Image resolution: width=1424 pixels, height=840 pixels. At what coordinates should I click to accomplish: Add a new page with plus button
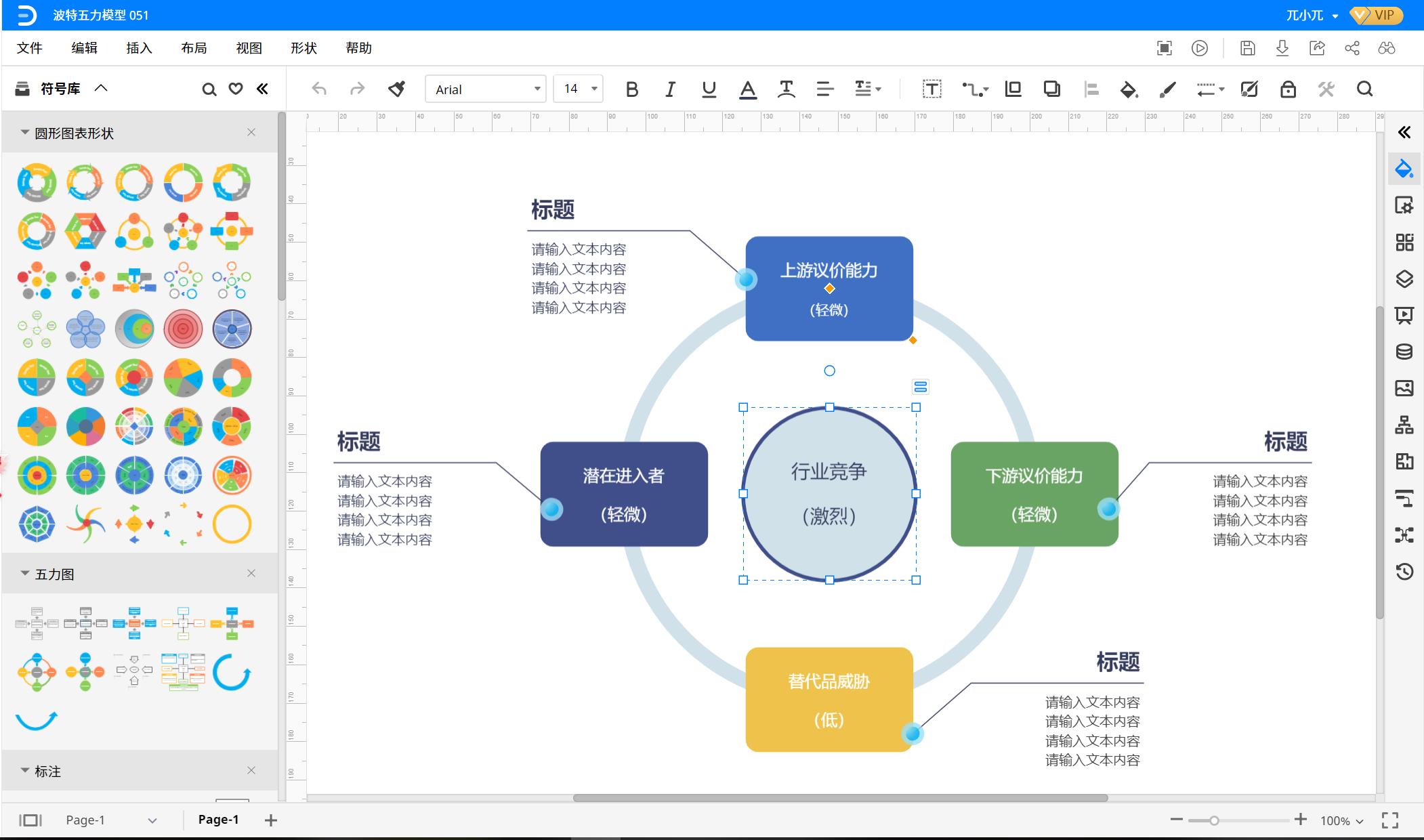(x=271, y=820)
